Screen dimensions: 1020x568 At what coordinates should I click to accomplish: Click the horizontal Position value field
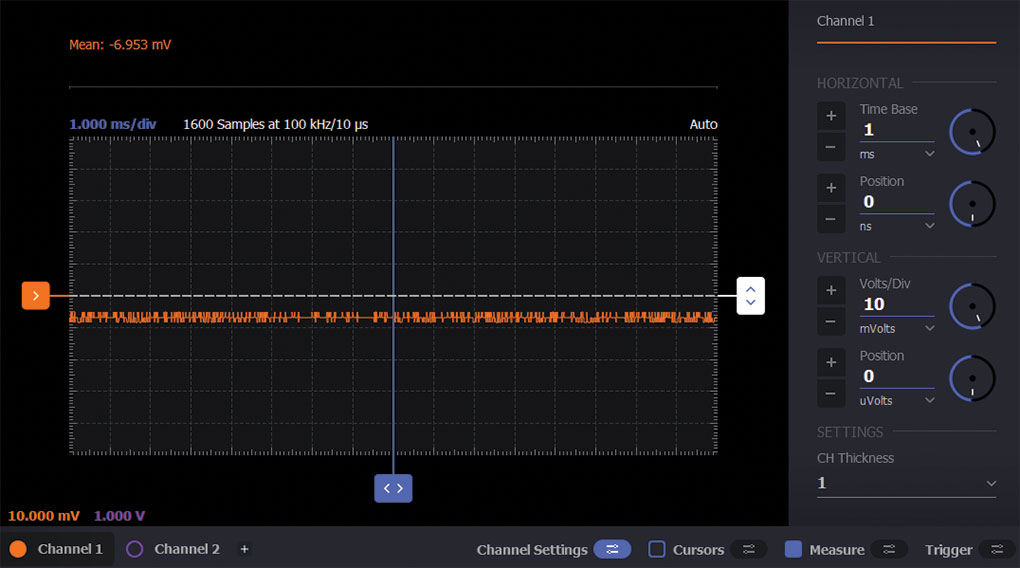pos(896,202)
